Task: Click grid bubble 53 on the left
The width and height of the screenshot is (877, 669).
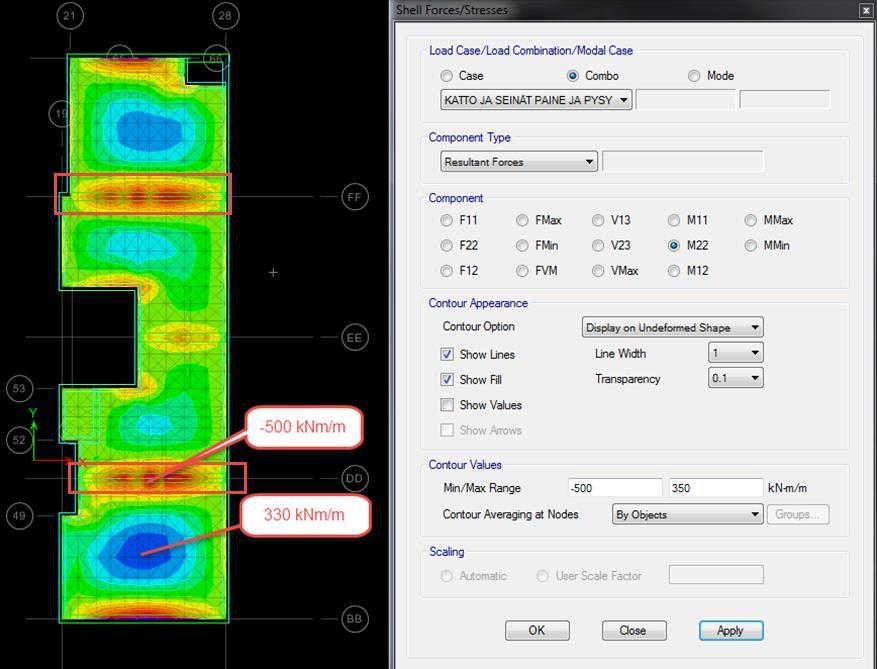Action: 20,388
